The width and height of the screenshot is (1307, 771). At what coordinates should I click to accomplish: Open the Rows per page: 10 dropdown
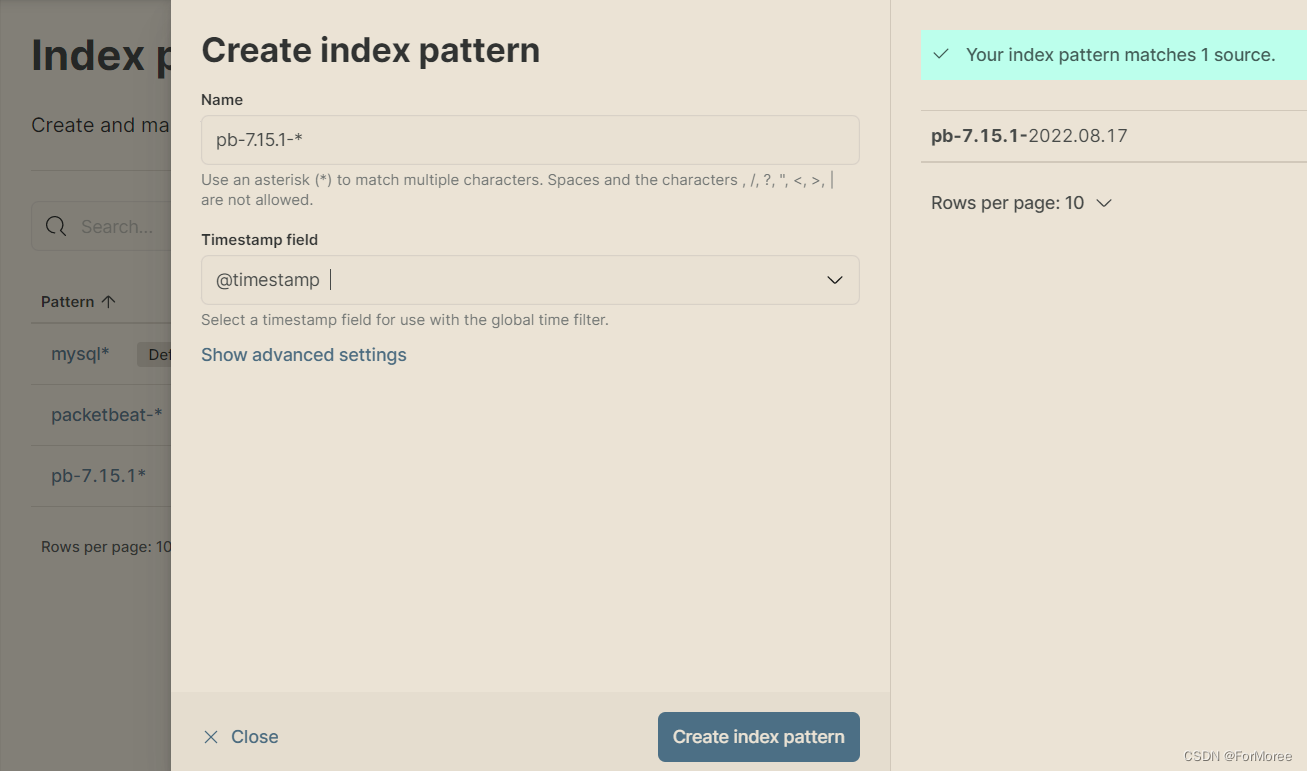pyautogui.click(x=1021, y=203)
